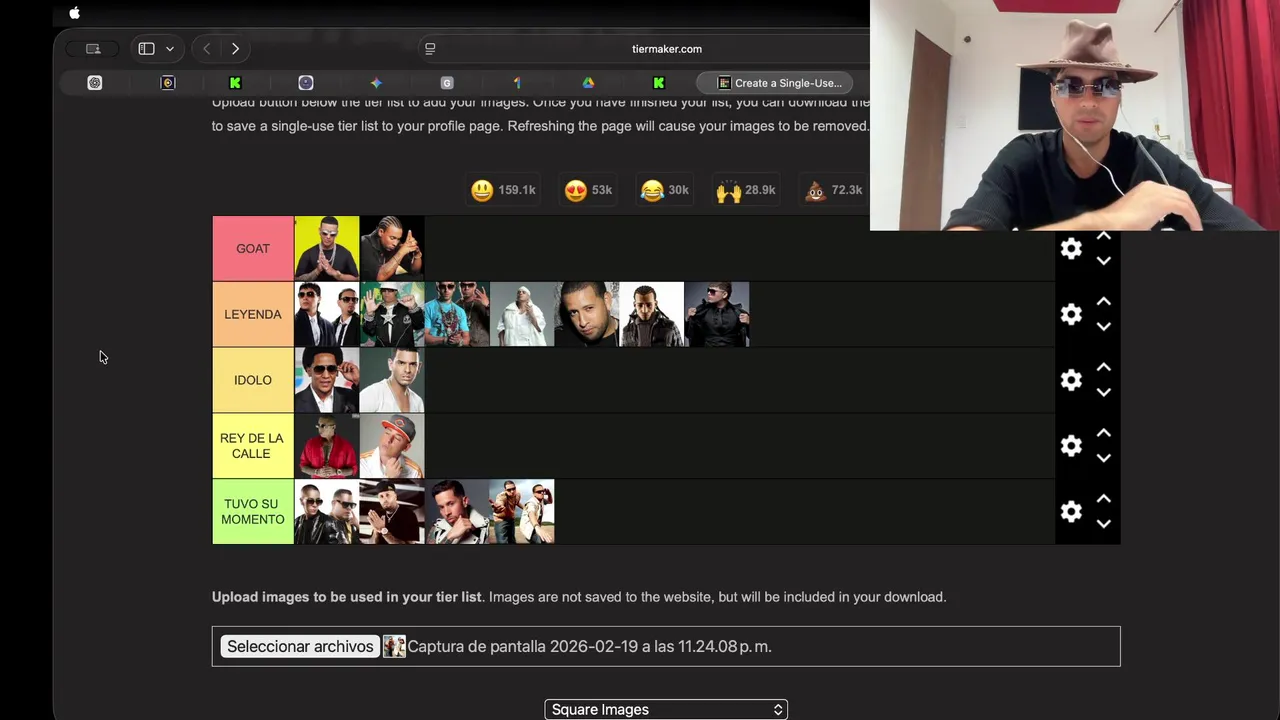
Task: React with the raised hands emoji 28.9k
Action: [746, 190]
